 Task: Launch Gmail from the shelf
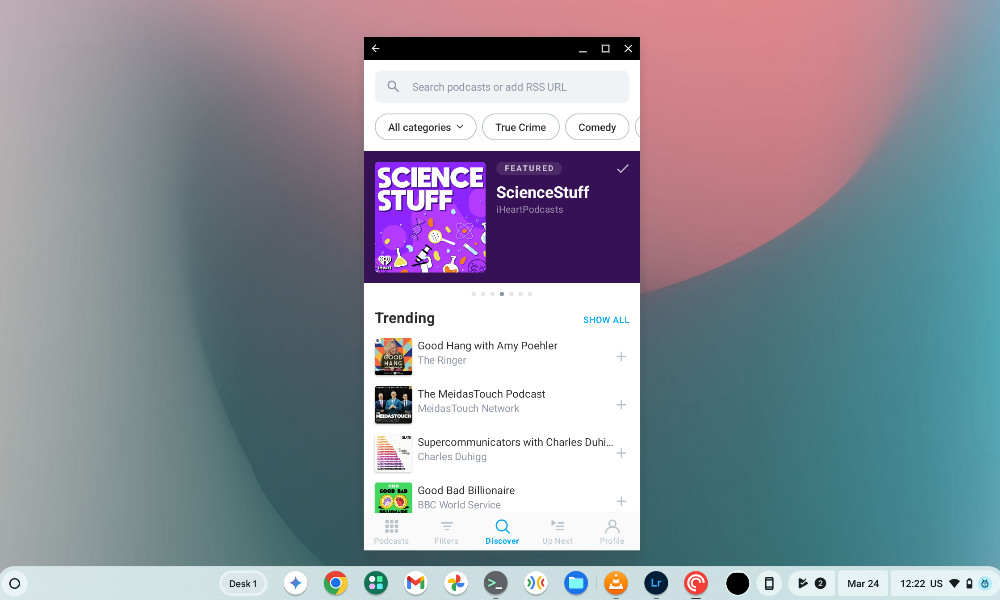pyautogui.click(x=415, y=583)
